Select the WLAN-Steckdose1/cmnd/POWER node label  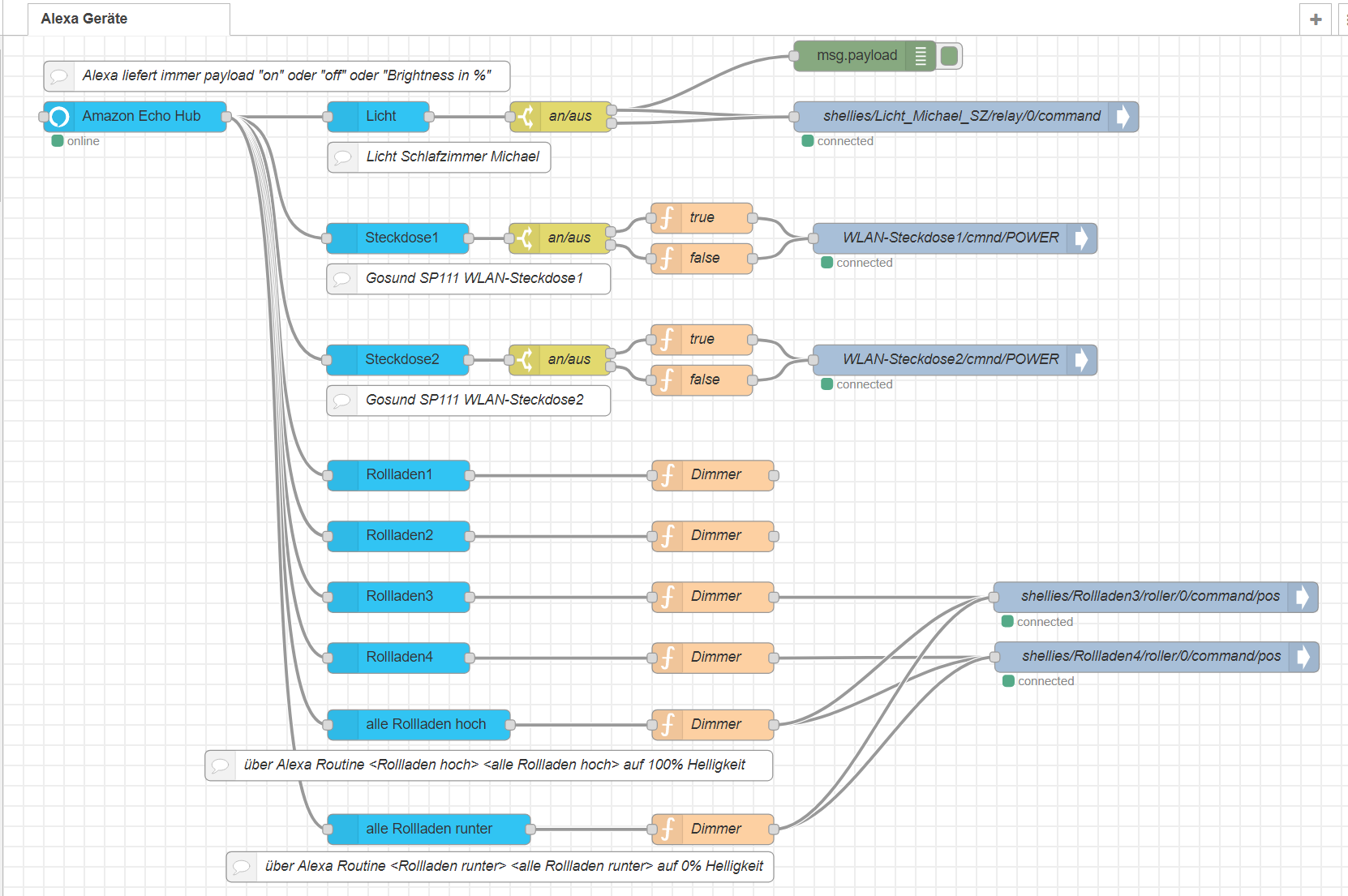(x=951, y=238)
